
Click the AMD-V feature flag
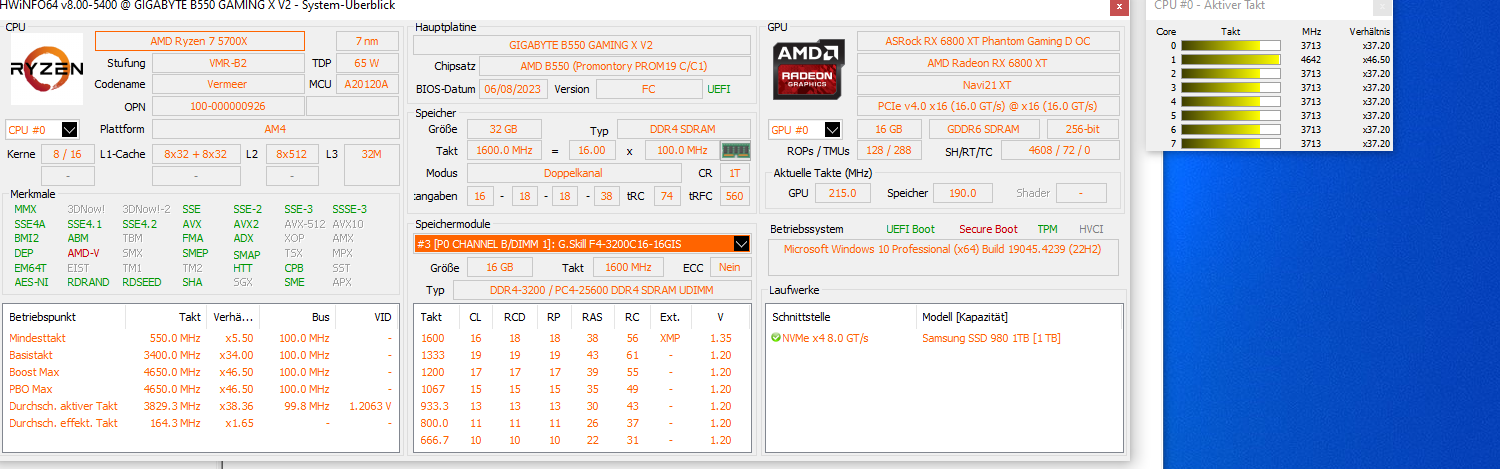click(83, 253)
